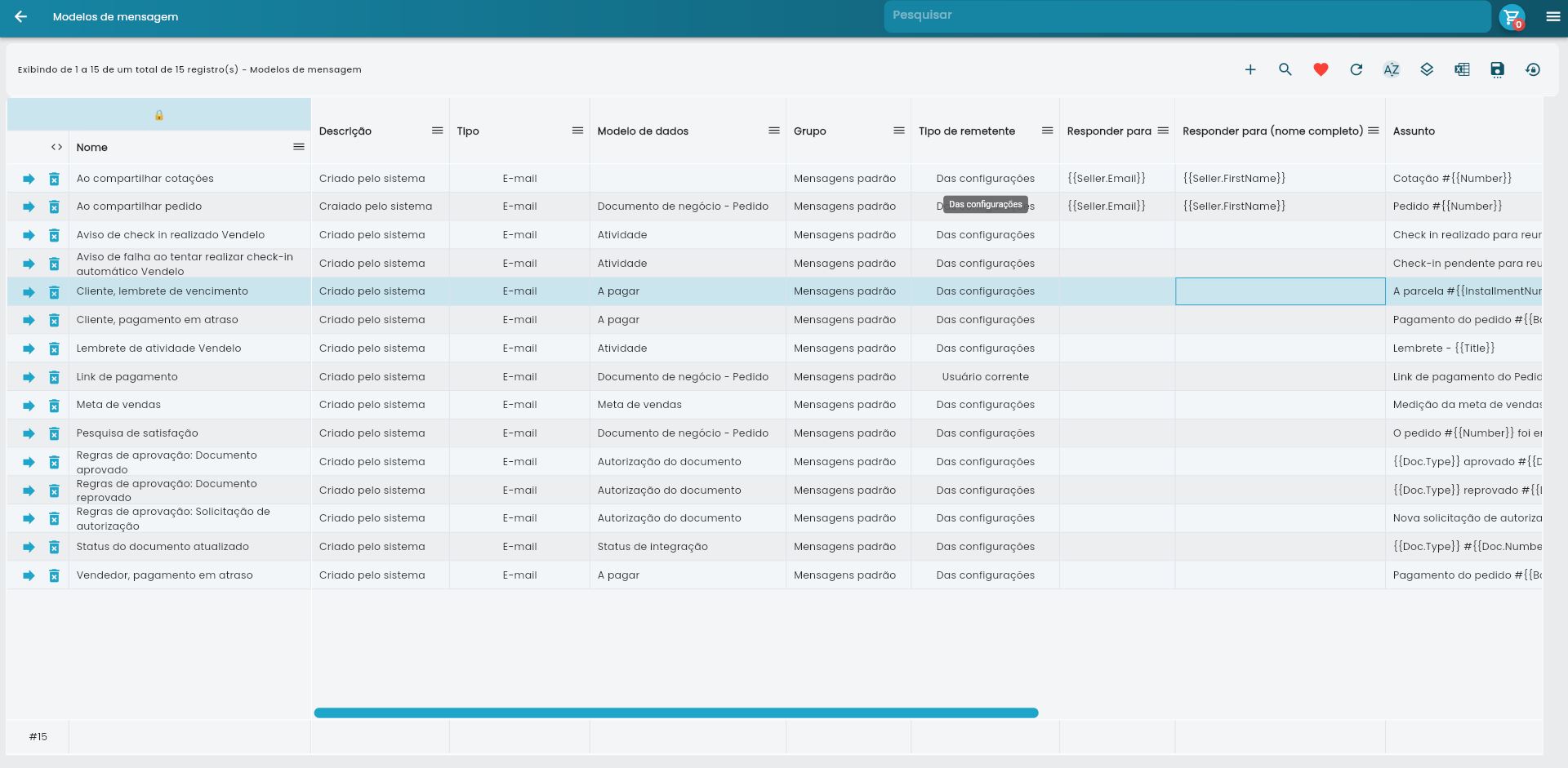1568x768 pixels.
Task: Click the code toggle next to Nome
Action: (x=56, y=147)
